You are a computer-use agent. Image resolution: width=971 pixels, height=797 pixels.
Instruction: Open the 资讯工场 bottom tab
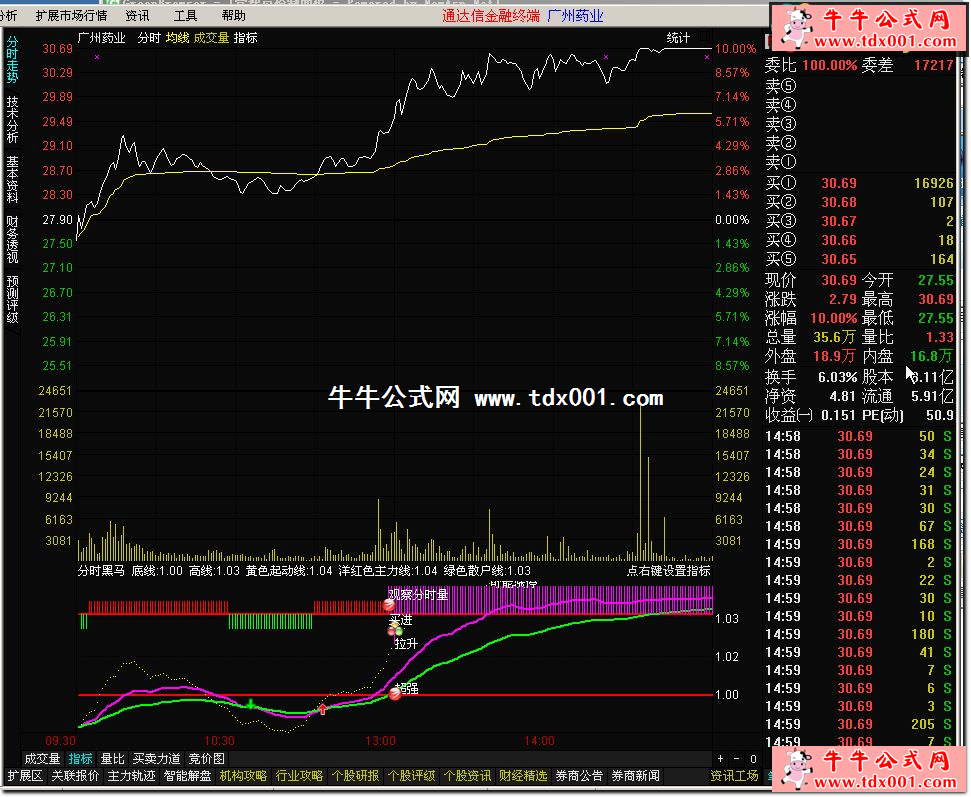[734, 777]
